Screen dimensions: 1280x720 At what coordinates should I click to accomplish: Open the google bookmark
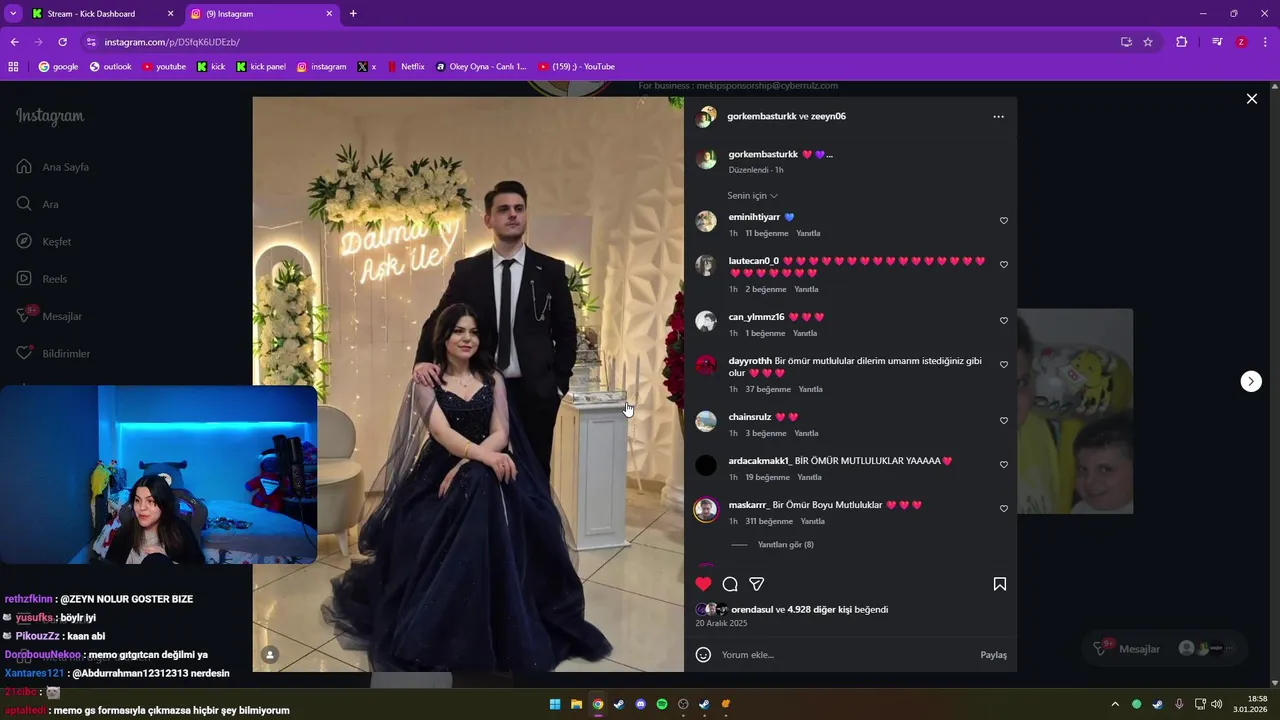pyautogui.click(x=58, y=67)
